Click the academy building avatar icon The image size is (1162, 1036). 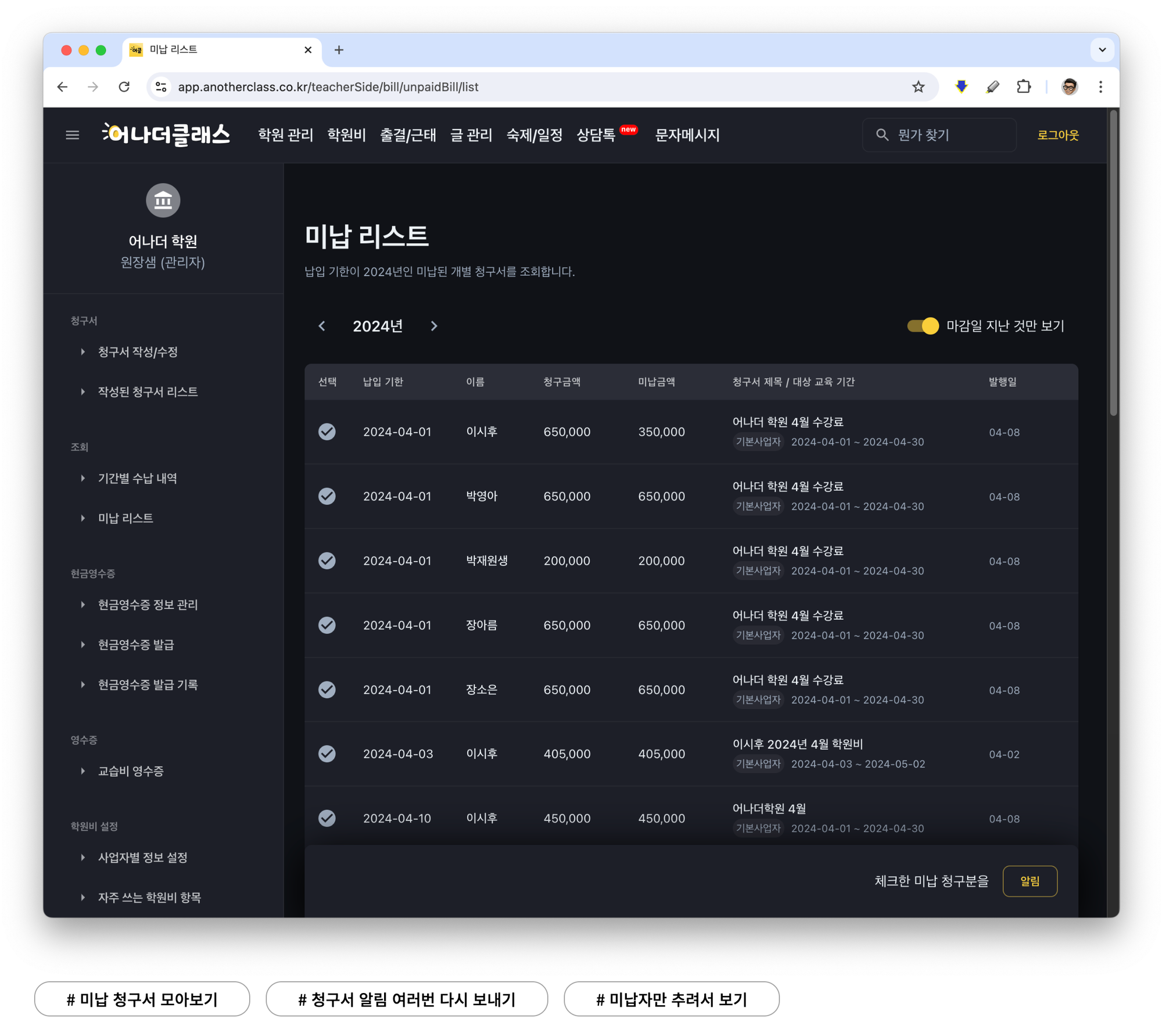tap(163, 200)
